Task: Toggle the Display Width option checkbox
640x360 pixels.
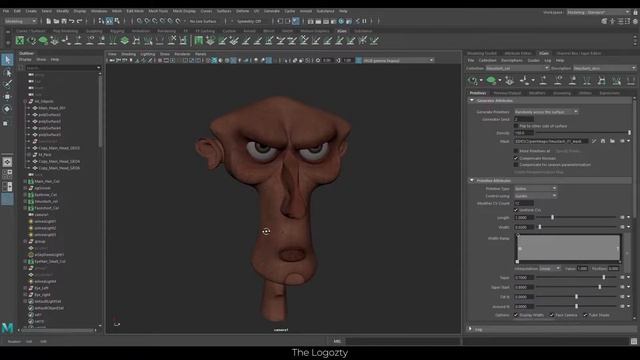Action: coord(516,315)
